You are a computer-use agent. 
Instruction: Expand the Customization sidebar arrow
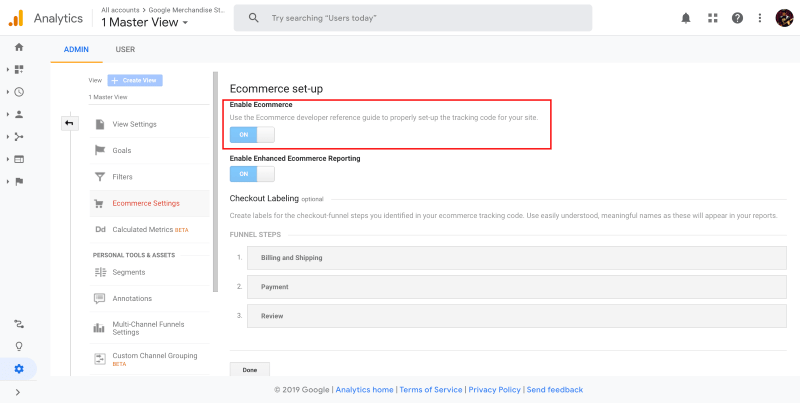click(x=8, y=69)
